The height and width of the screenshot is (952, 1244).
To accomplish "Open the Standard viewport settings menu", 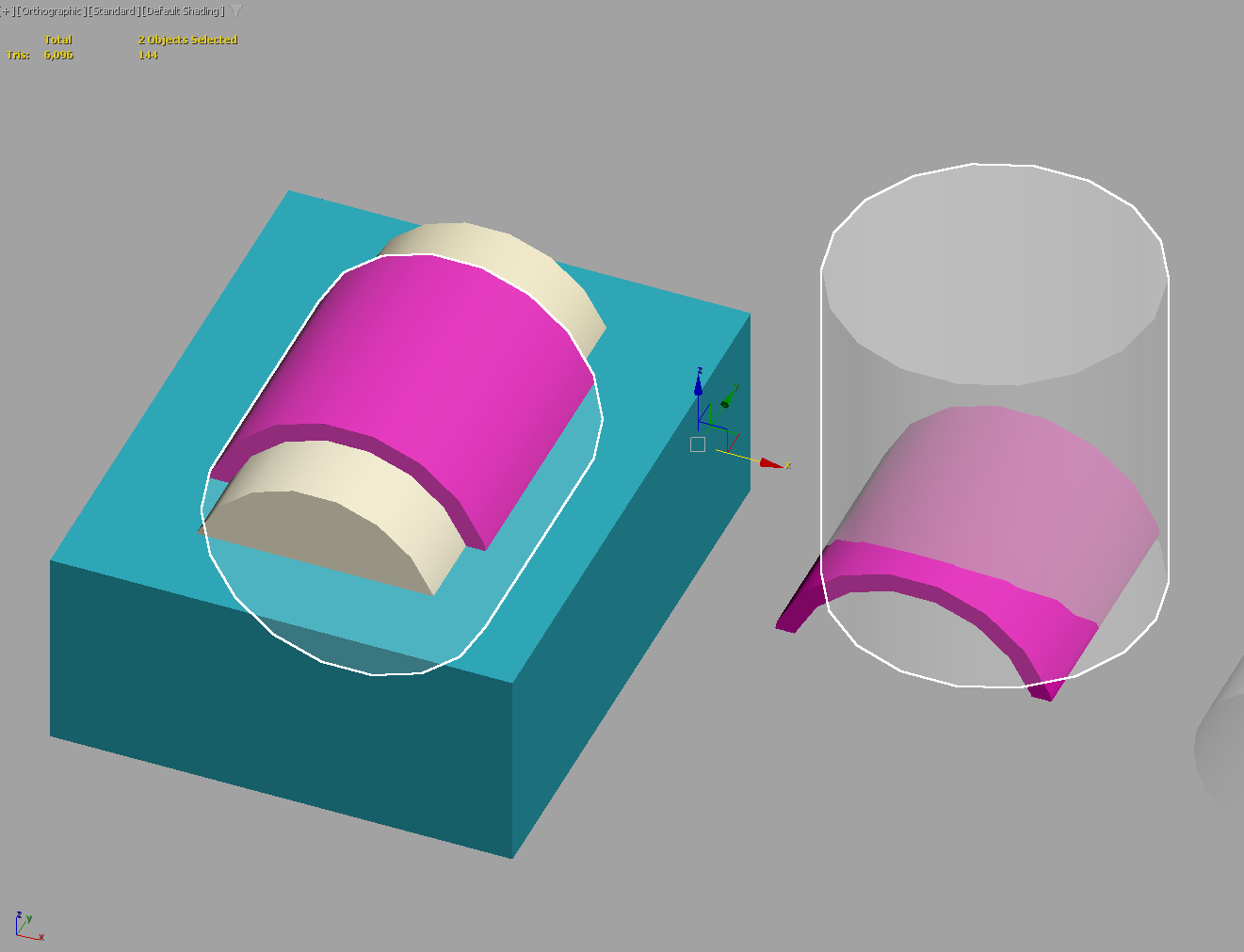I will pos(113,11).
